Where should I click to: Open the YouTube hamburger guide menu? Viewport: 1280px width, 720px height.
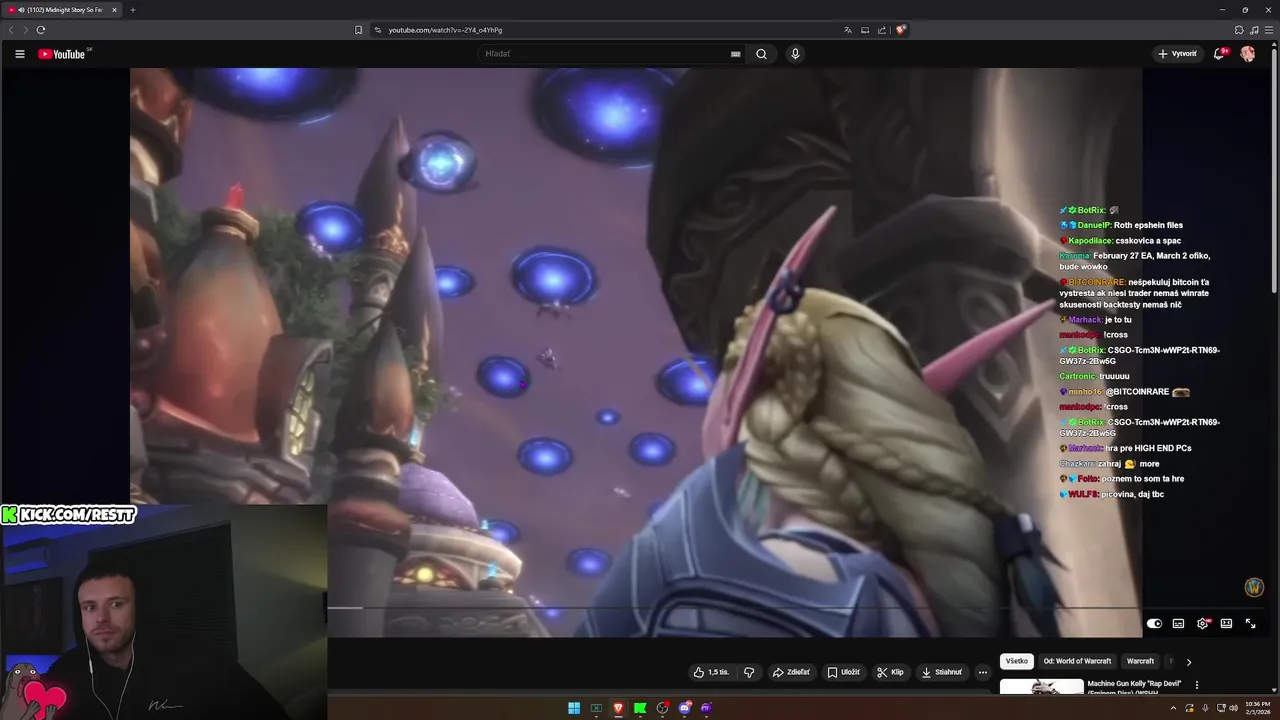20,54
